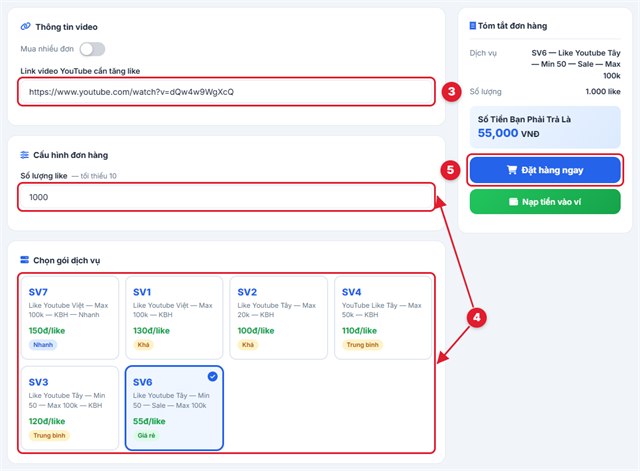640x471 pixels.
Task: Click the SV2 description "Like Youtube Tây — Max 20k"
Action: click(x=277, y=310)
